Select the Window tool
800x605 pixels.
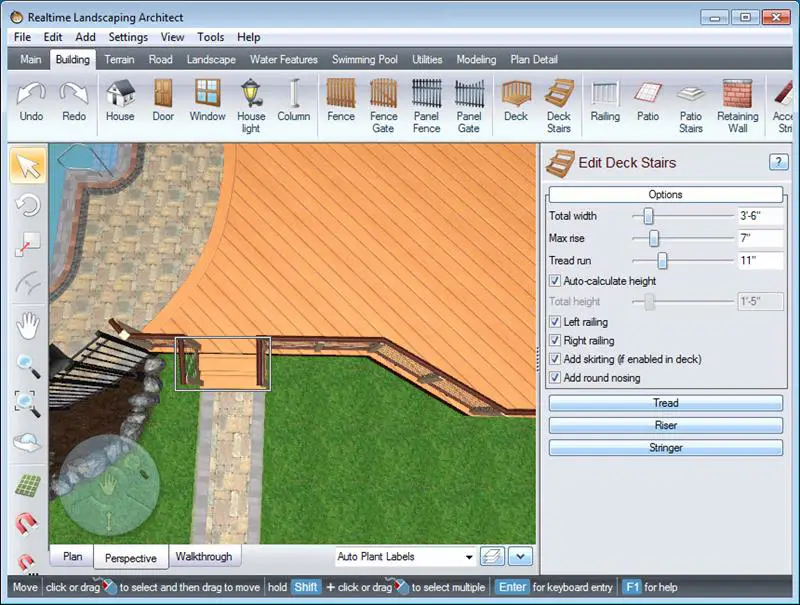pyautogui.click(x=207, y=102)
